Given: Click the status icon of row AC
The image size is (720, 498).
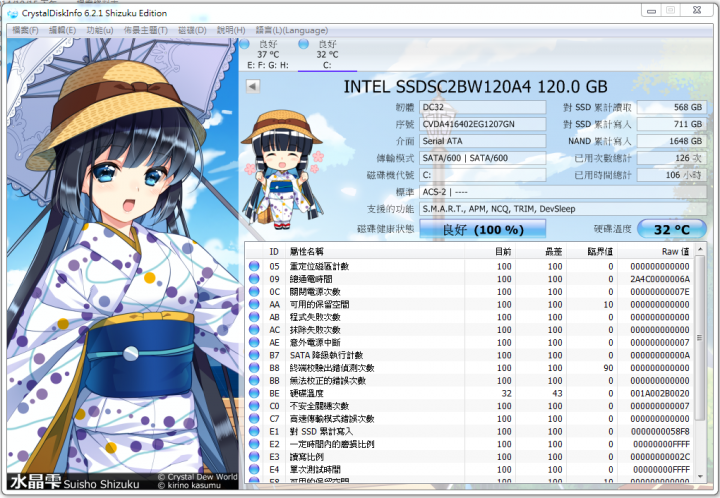Looking at the screenshot, I should (254, 330).
